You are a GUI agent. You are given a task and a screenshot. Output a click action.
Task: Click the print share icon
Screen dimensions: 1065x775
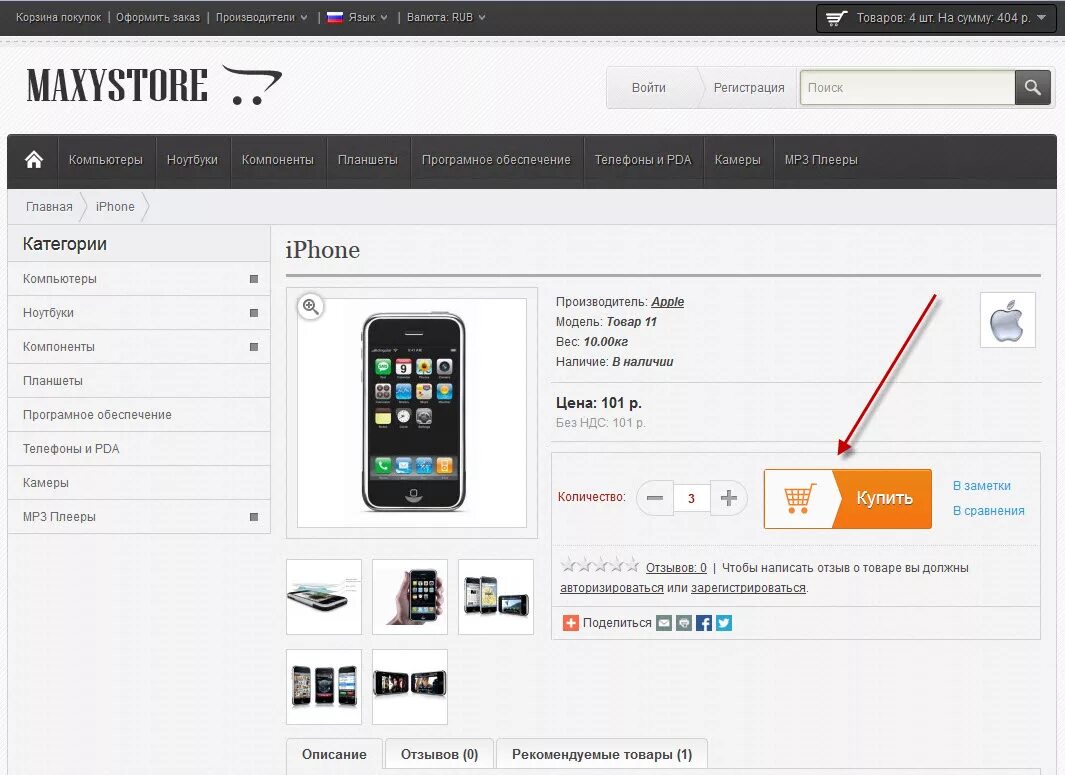[684, 623]
